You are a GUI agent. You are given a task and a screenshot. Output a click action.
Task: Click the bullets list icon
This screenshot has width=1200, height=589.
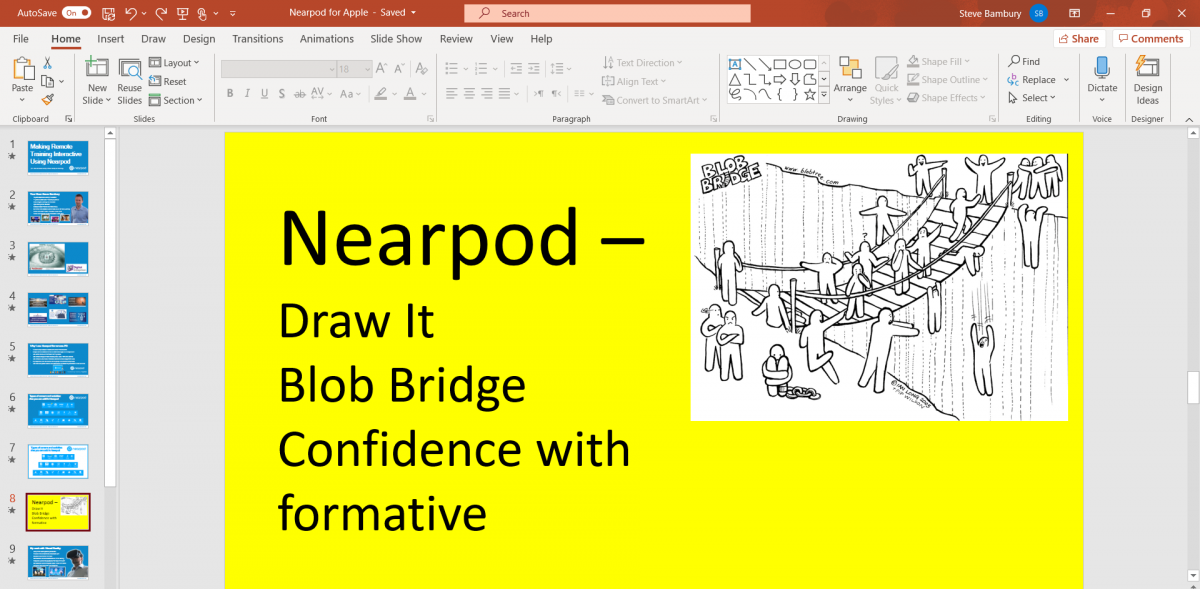451,69
